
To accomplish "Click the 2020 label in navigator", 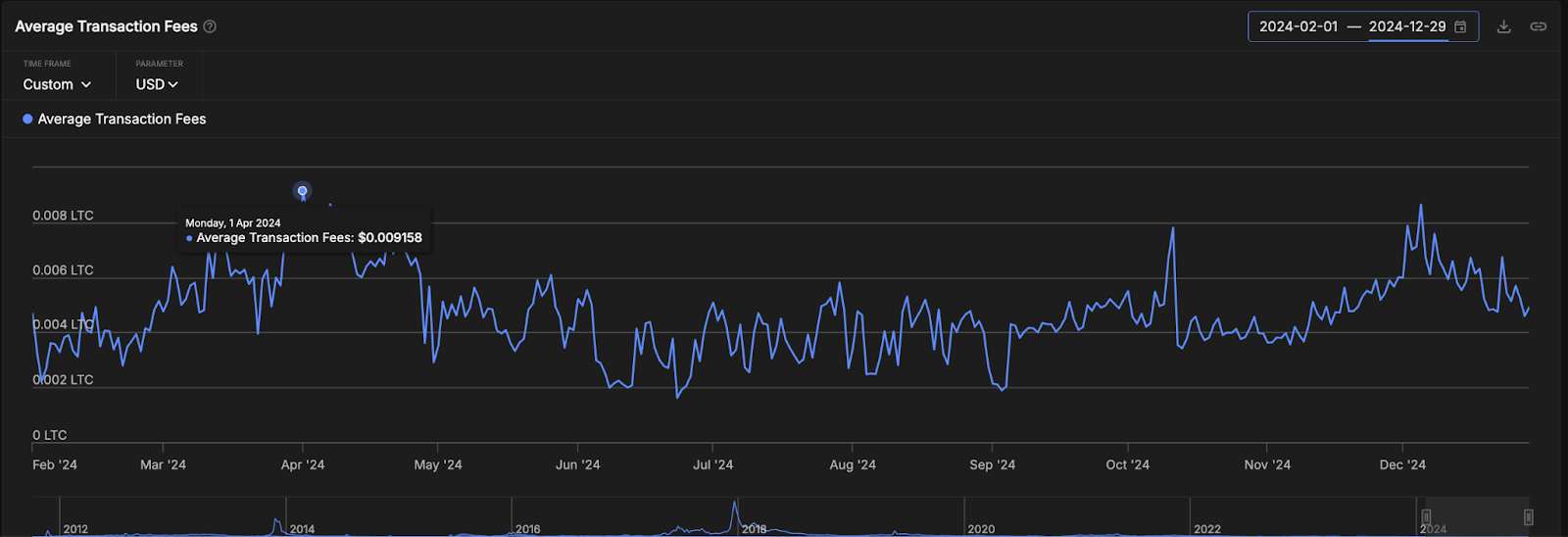I will pyautogui.click(x=981, y=529).
